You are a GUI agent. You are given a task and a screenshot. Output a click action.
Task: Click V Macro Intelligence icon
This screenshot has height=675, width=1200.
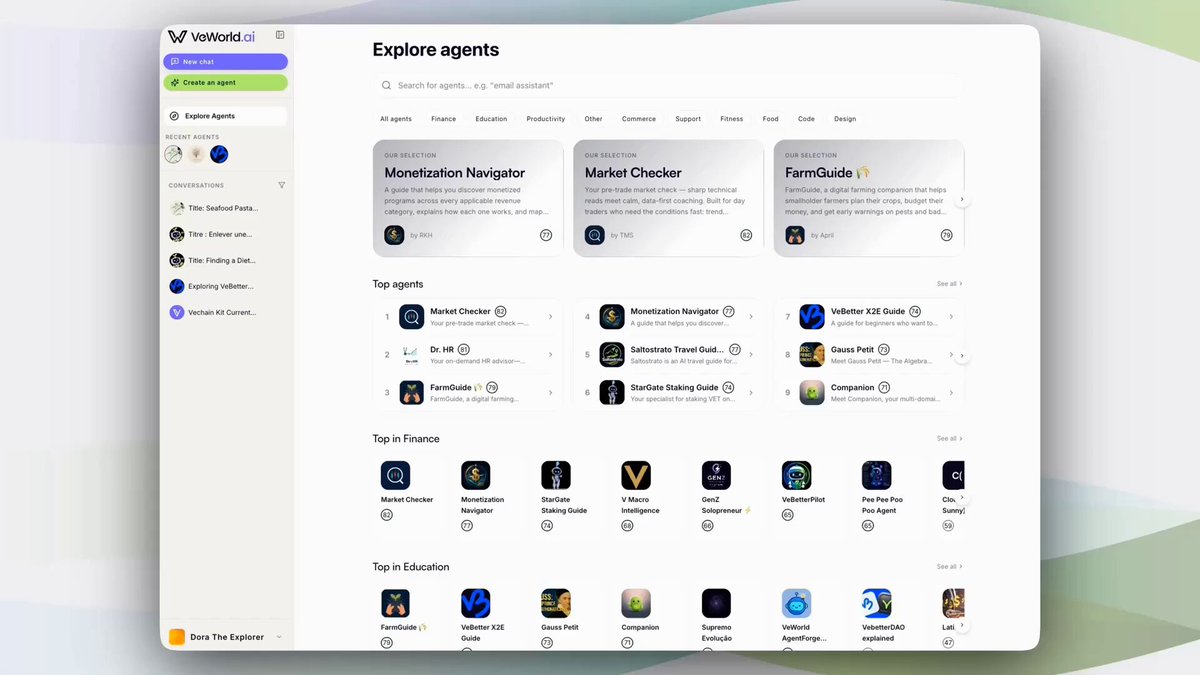[636, 475]
